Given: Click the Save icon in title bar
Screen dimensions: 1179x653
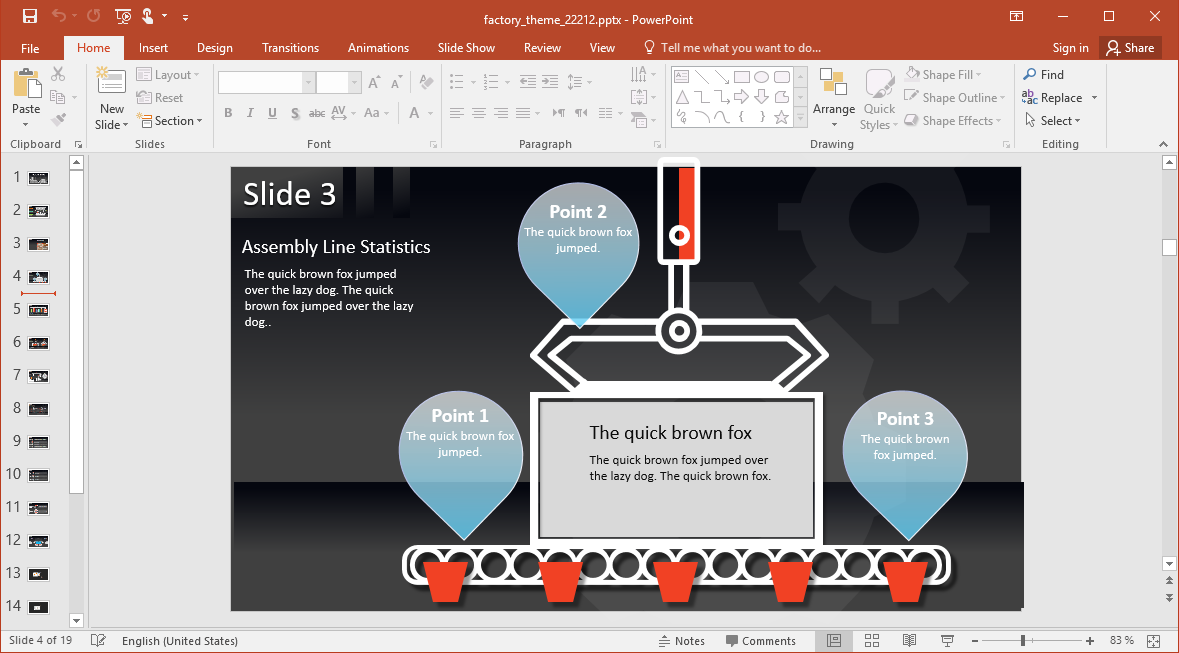Looking at the screenshot, I should [30, 17].
